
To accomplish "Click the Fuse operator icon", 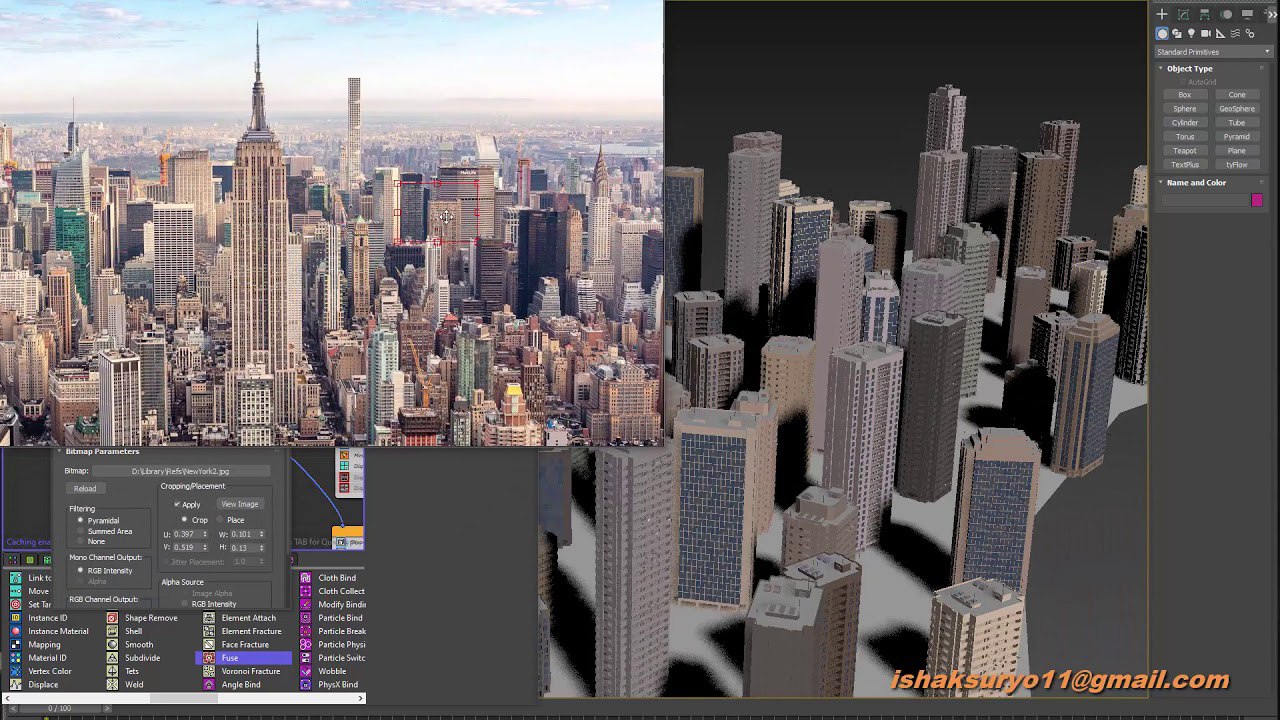I will tap(209, 658).
